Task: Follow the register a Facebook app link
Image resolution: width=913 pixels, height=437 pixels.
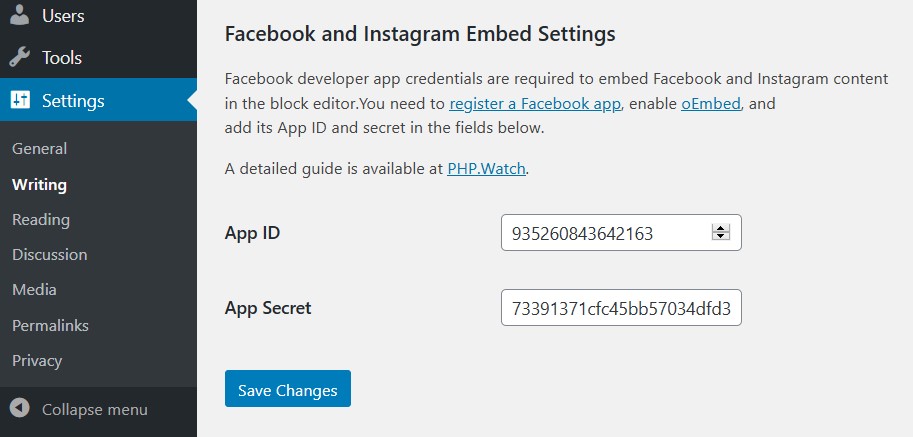Action: pyautogui.click(x=535, y=104)
